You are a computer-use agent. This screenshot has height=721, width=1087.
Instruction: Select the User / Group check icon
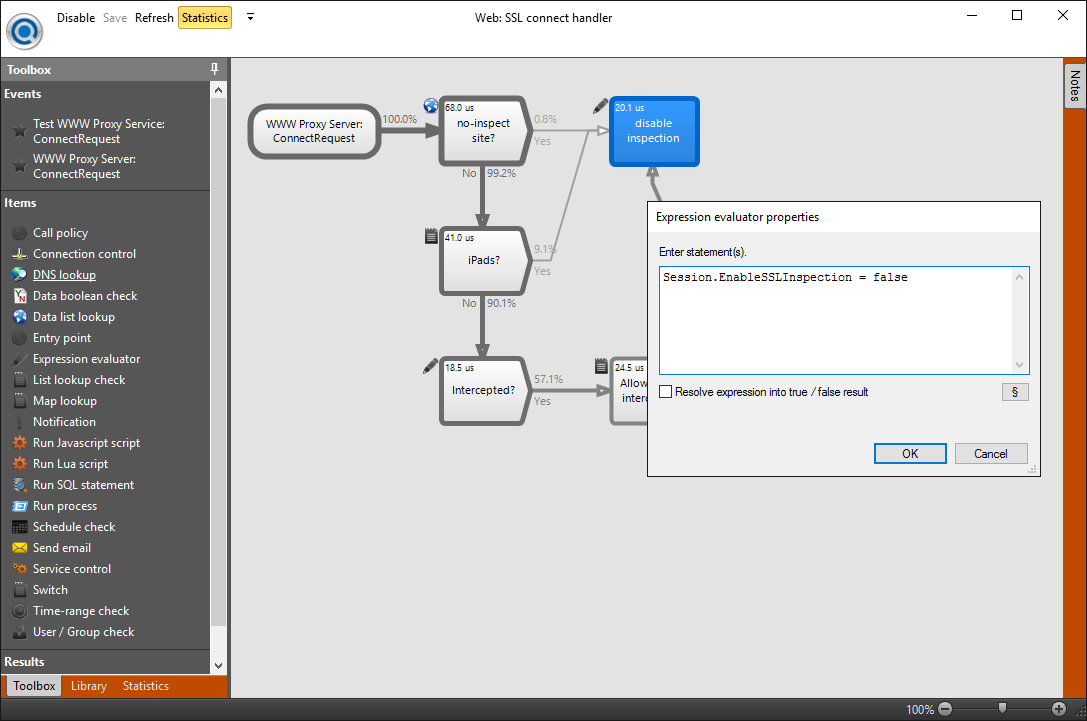click(x=19, y=632)
